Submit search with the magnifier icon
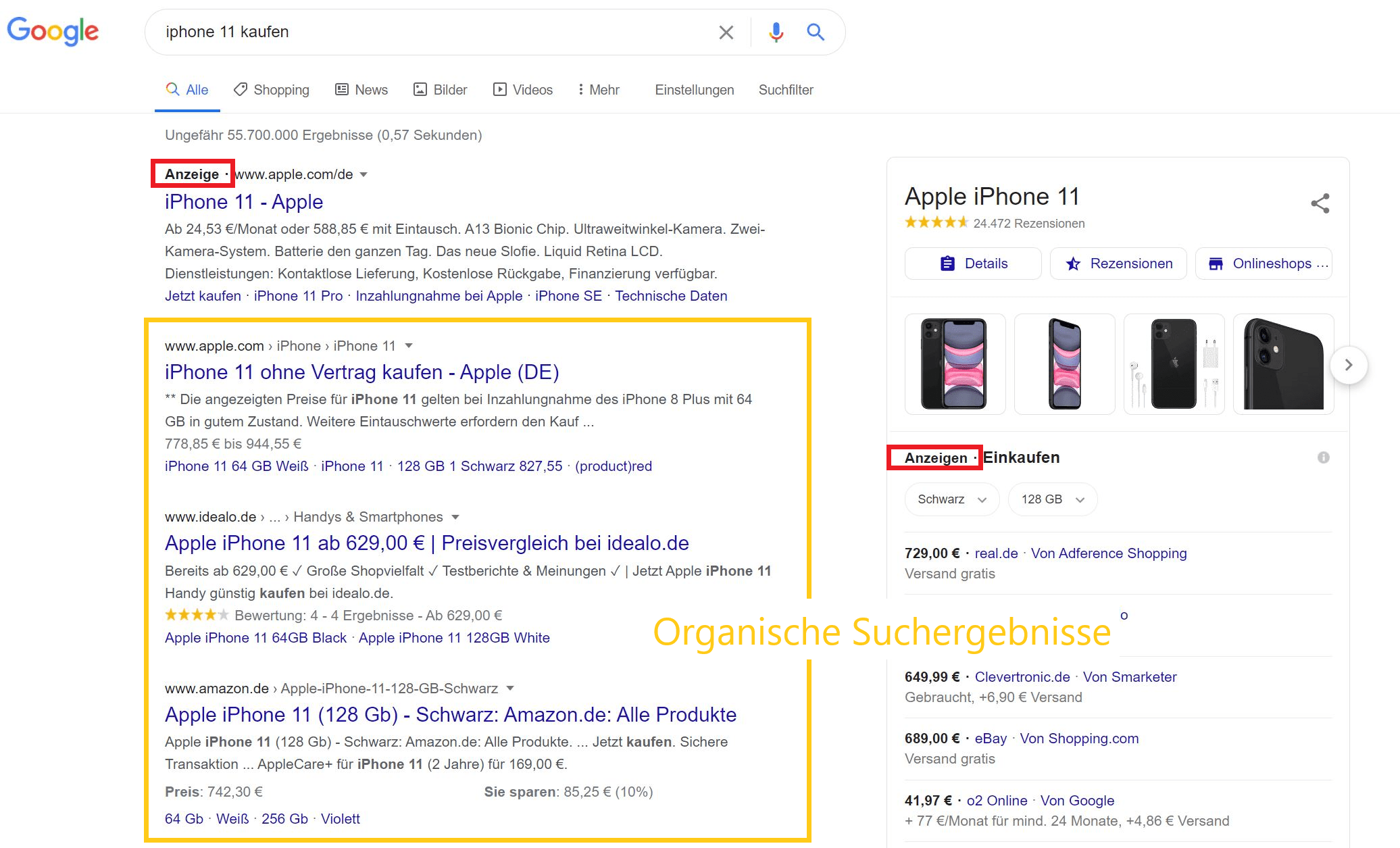The height and width of the screenshot is (848, 1400). 816,32
